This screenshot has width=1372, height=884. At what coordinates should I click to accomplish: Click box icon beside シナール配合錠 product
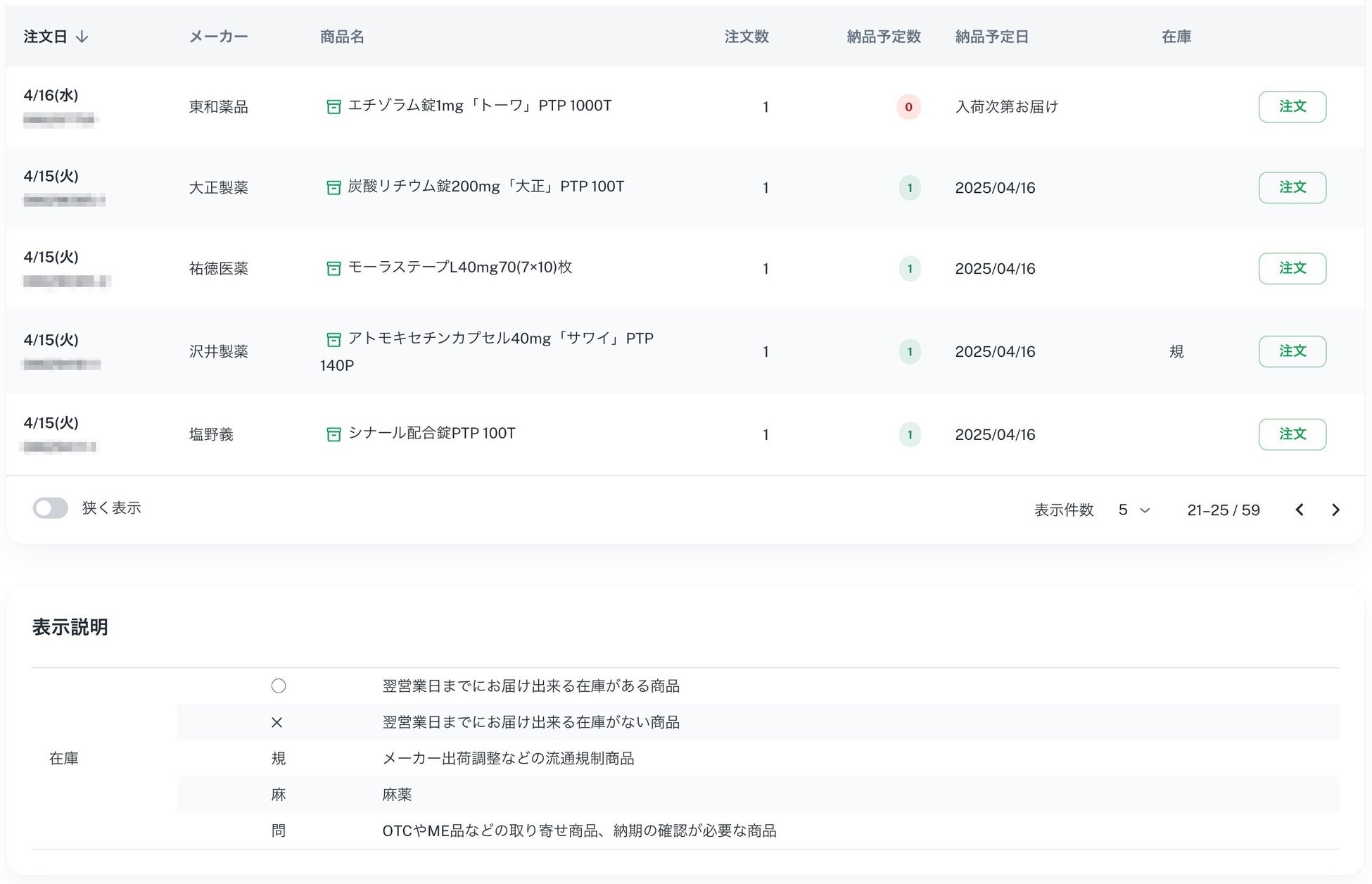pyautogui.click(x=334, y=434)
